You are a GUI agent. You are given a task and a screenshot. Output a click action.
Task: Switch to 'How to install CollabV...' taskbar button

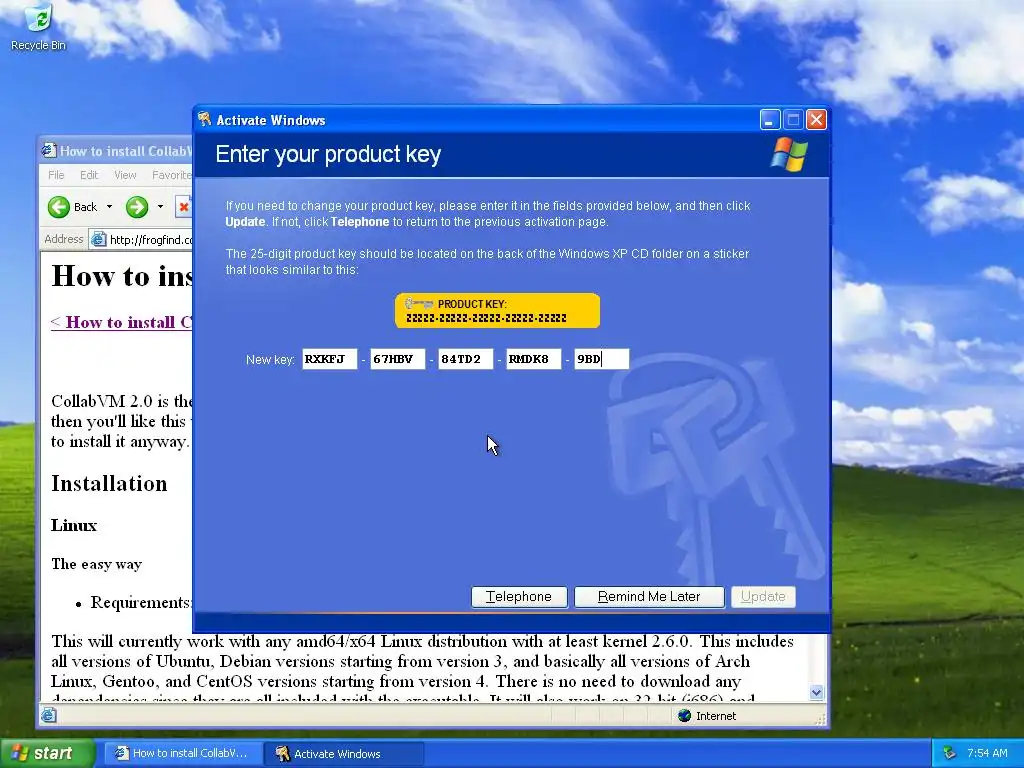(184, 754)
